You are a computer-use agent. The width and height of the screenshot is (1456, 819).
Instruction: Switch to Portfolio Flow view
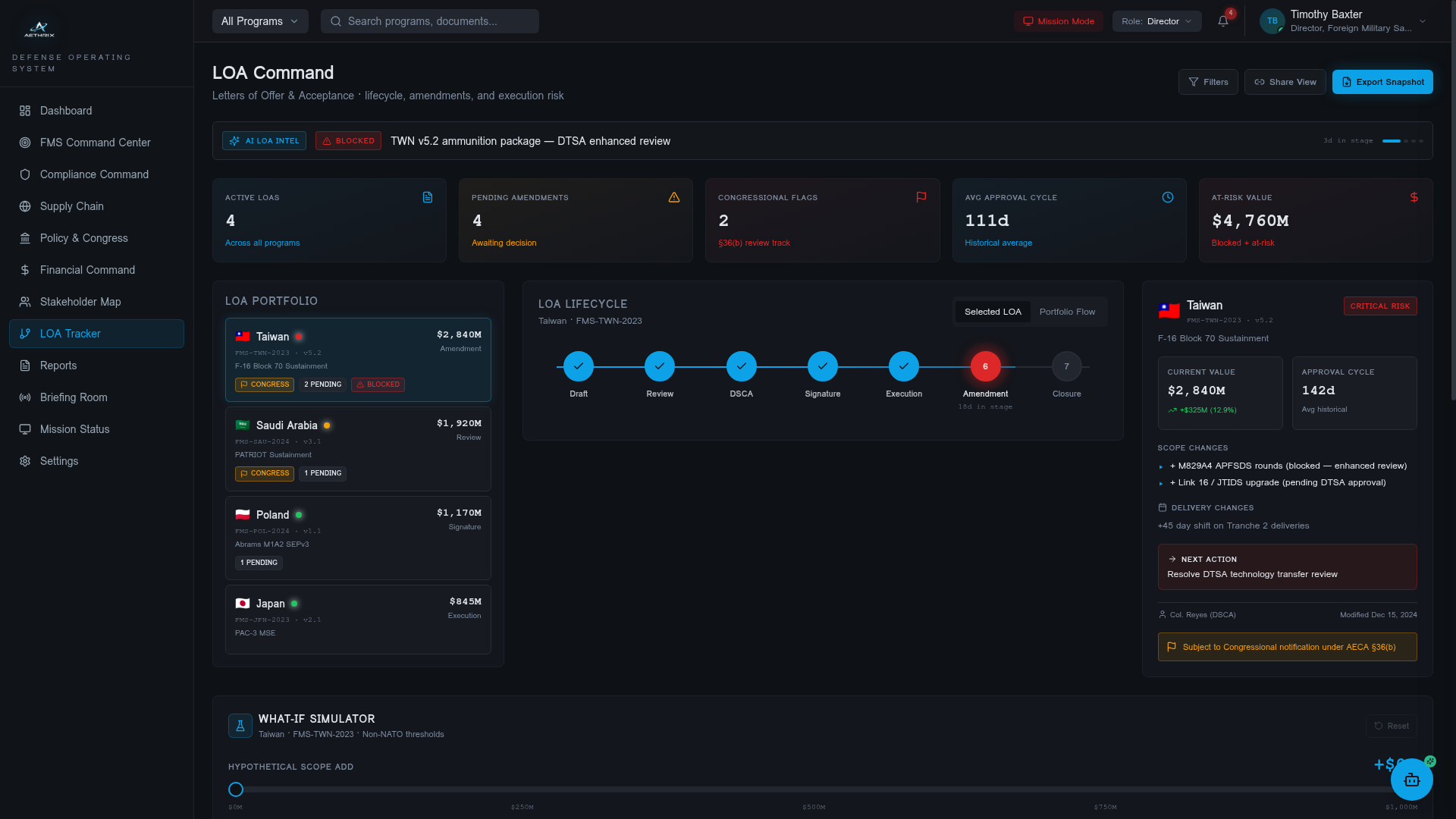pos(1067,312)
